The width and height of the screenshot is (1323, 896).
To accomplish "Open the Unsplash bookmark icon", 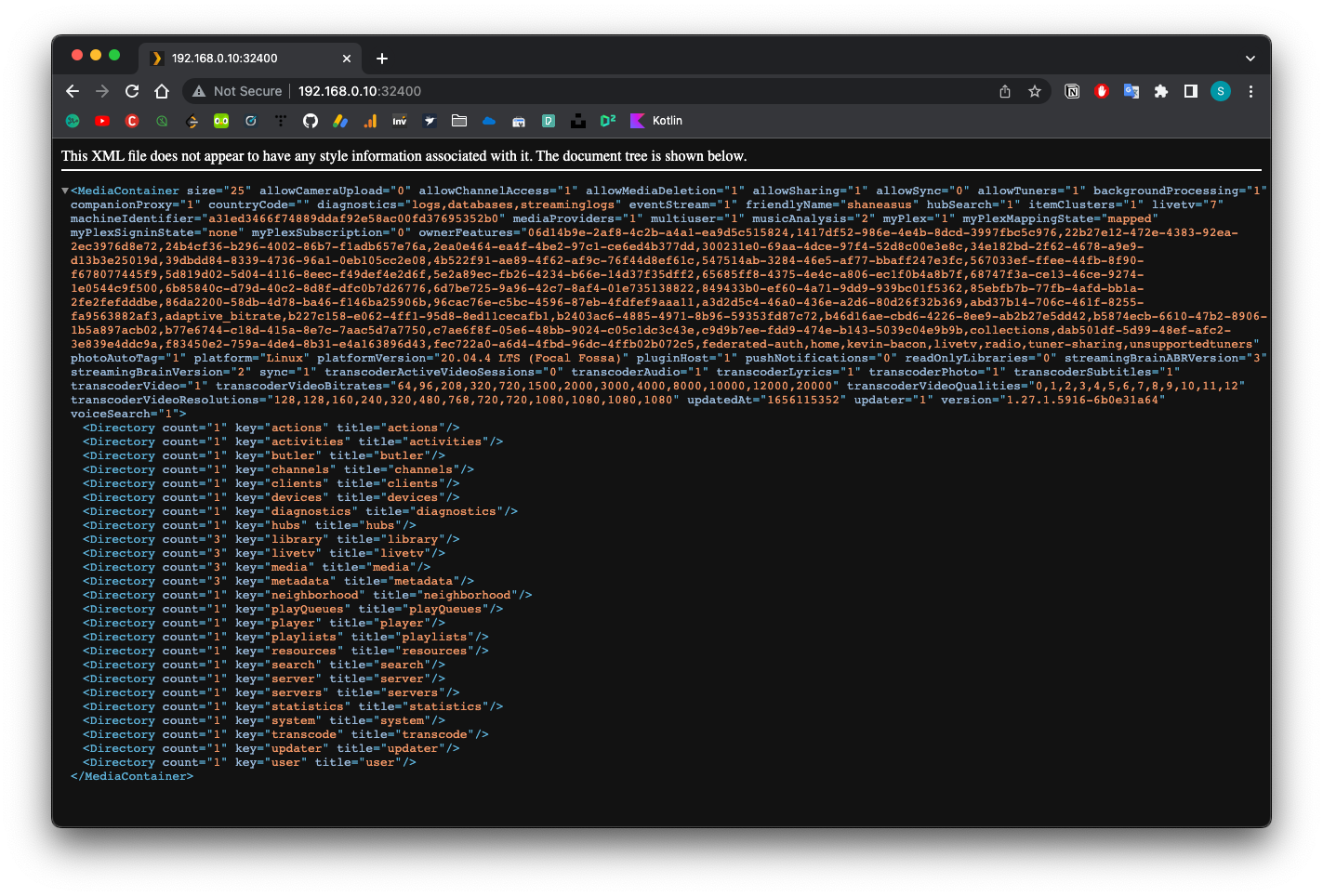I will click(578, 121).
